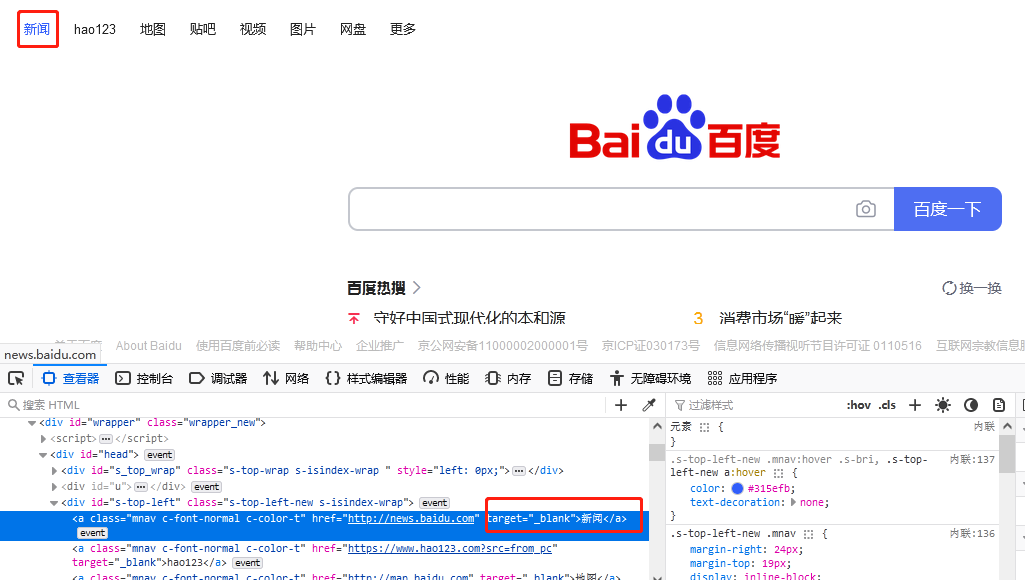
Task: Click selector highlighter icon beside .s-top-left-new .mnav
Action: (809, 534)
